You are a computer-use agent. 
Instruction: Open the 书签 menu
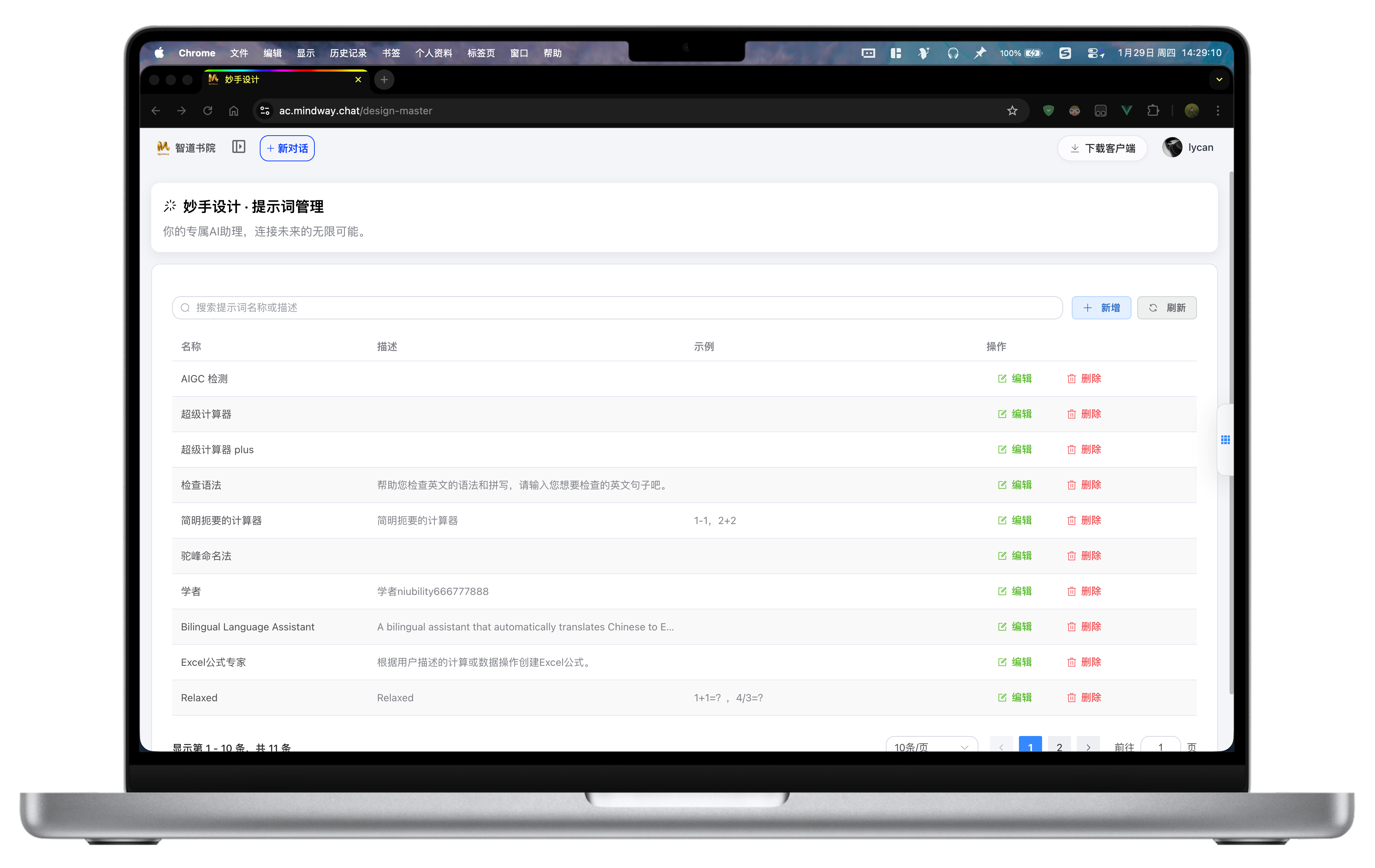point(391,53)
